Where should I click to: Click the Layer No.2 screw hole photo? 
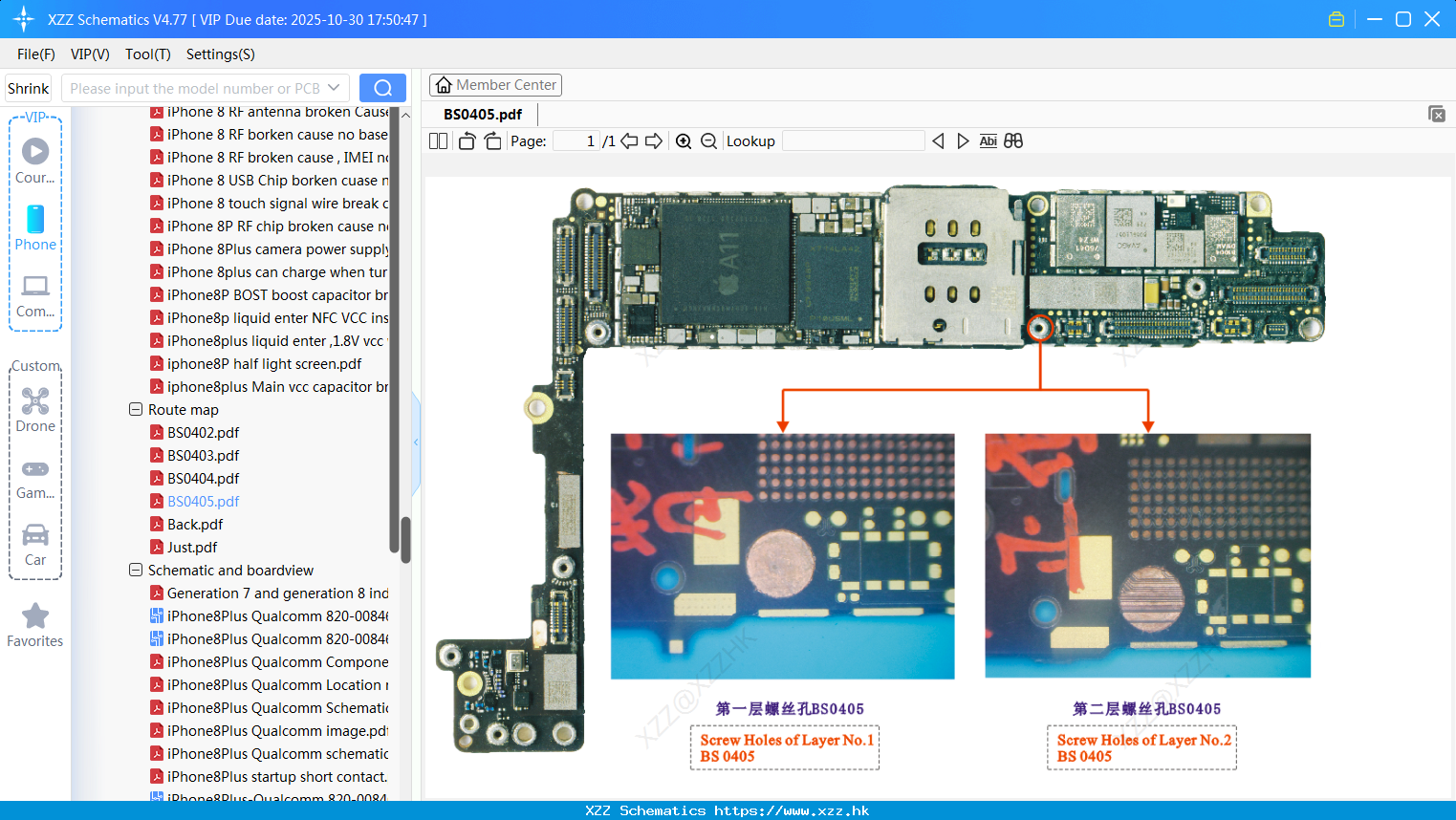1147,556
